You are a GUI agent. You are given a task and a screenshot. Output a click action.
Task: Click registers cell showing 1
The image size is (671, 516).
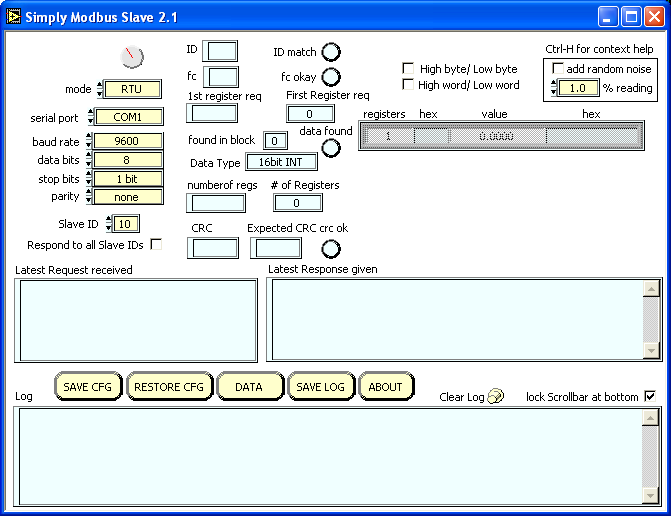[388, 136]
